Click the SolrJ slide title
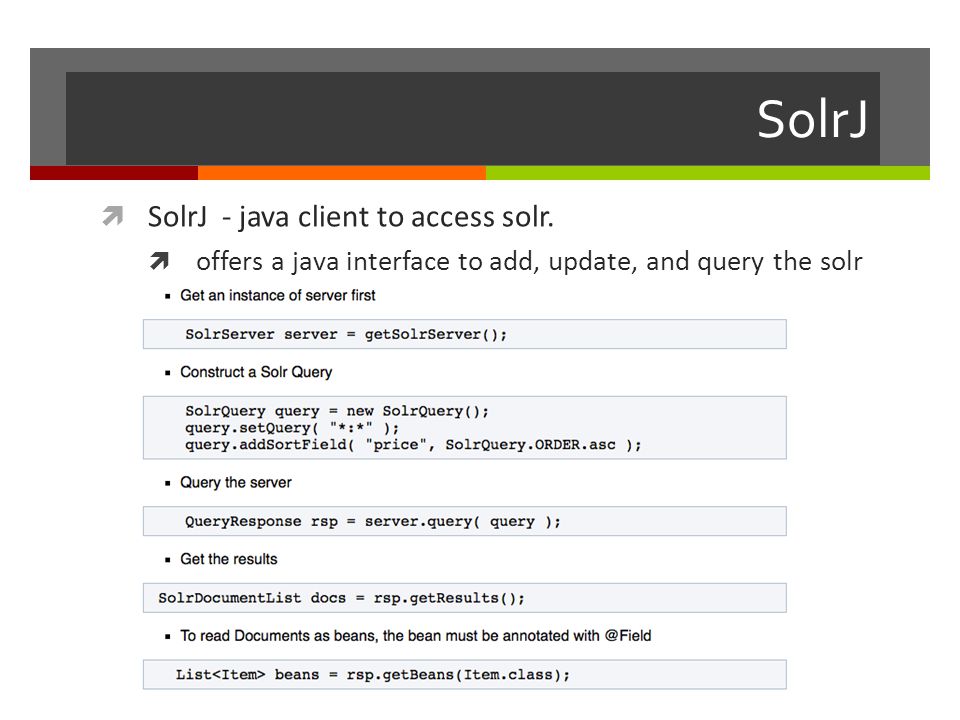The width and height of the screenshot is (960, 720). [x=812, y=119]
